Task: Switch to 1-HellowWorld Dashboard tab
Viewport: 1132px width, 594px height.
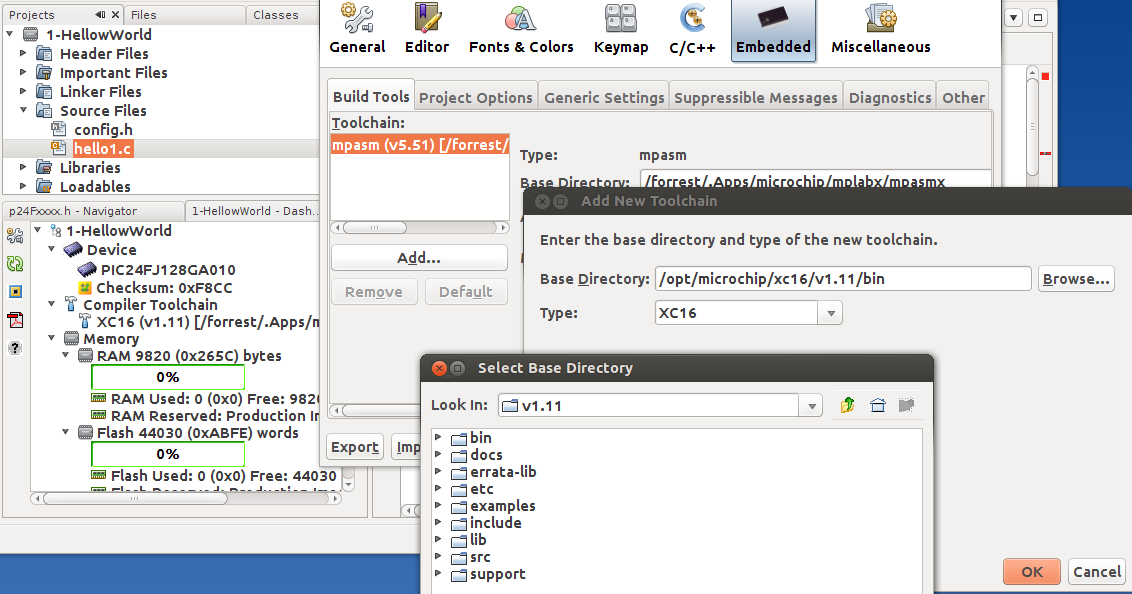Action: click(x=252, y=211)
